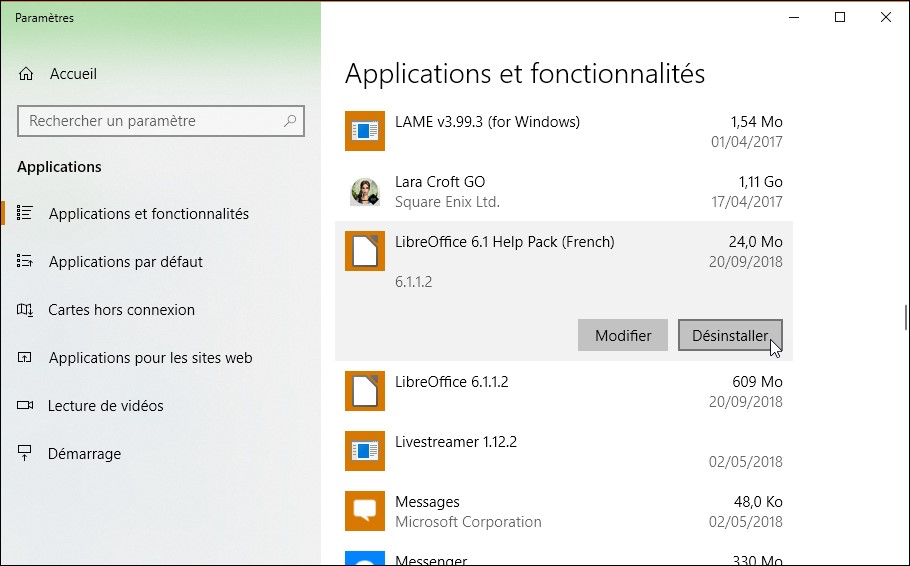Screen dimensions: 910x566
Task: Click the LibreOffice 6.1.1.2 app icon
Action: click(x=365, y=391)
